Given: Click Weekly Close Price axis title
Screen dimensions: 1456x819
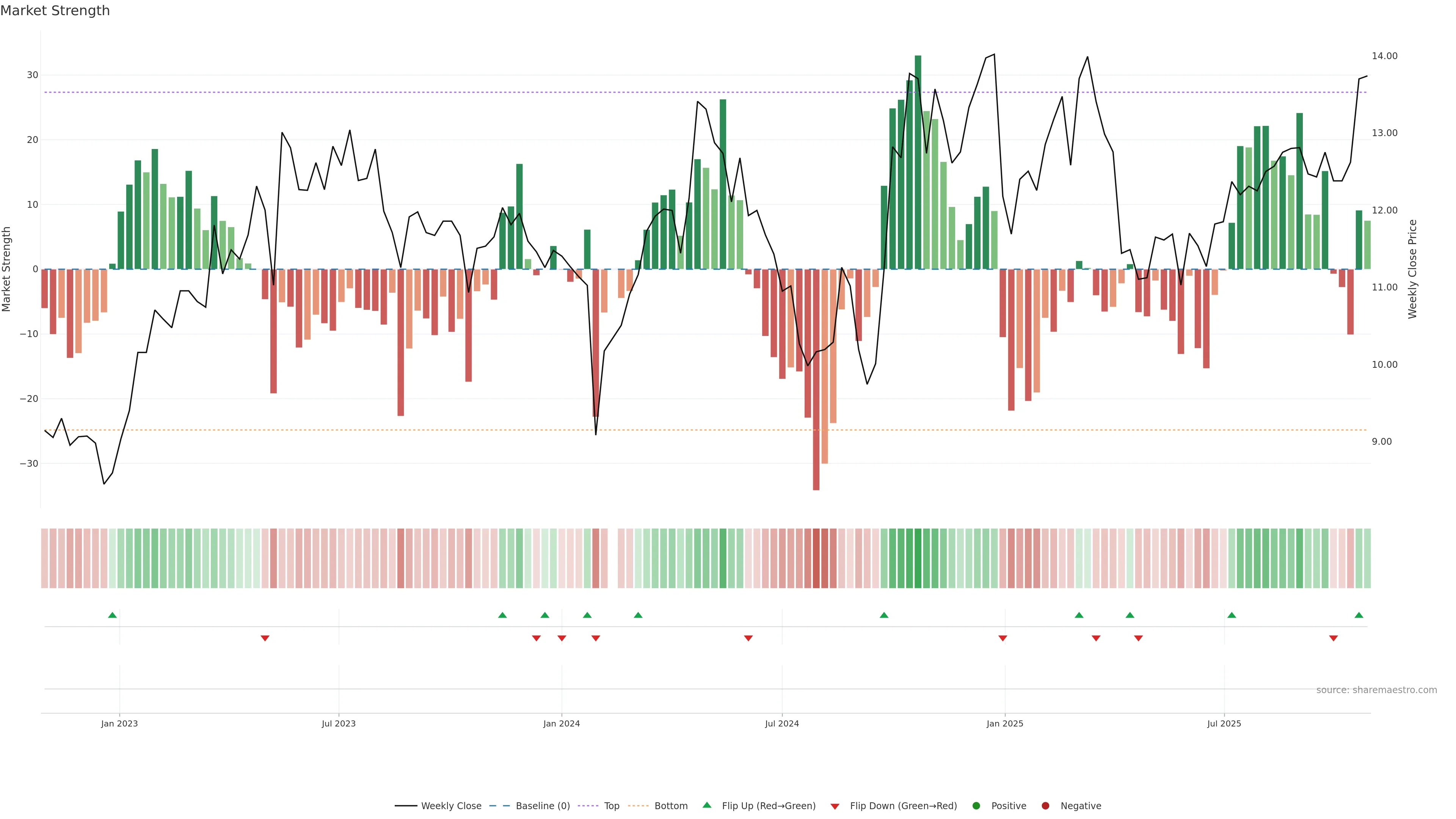Looking at the screenshot, I should point(1412,269).
